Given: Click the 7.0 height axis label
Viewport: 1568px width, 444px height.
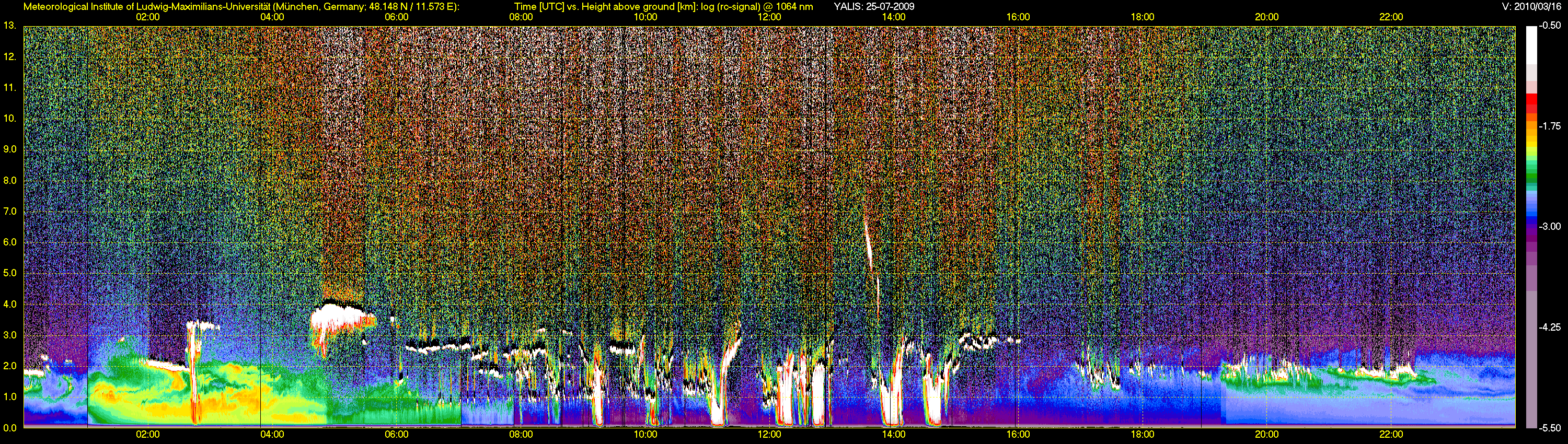Looking at the screenshot, I should click(x=10, y=212).
